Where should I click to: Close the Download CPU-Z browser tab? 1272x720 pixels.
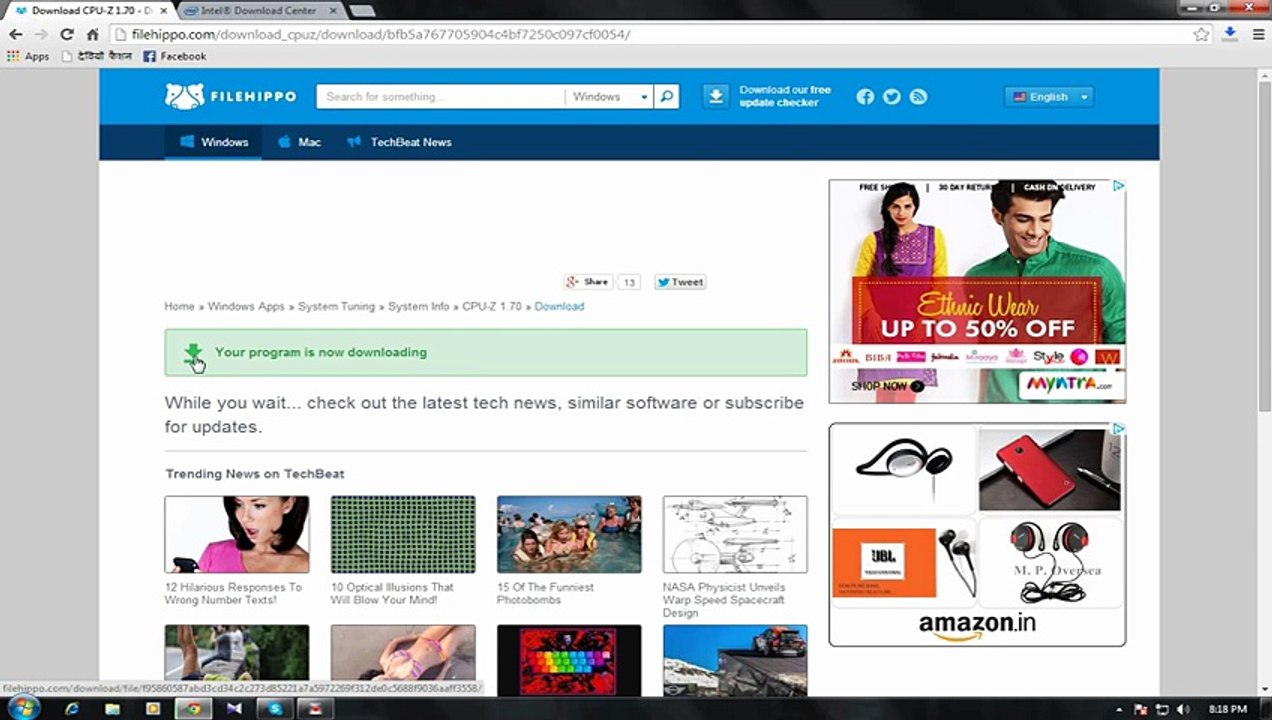(164, 10)
